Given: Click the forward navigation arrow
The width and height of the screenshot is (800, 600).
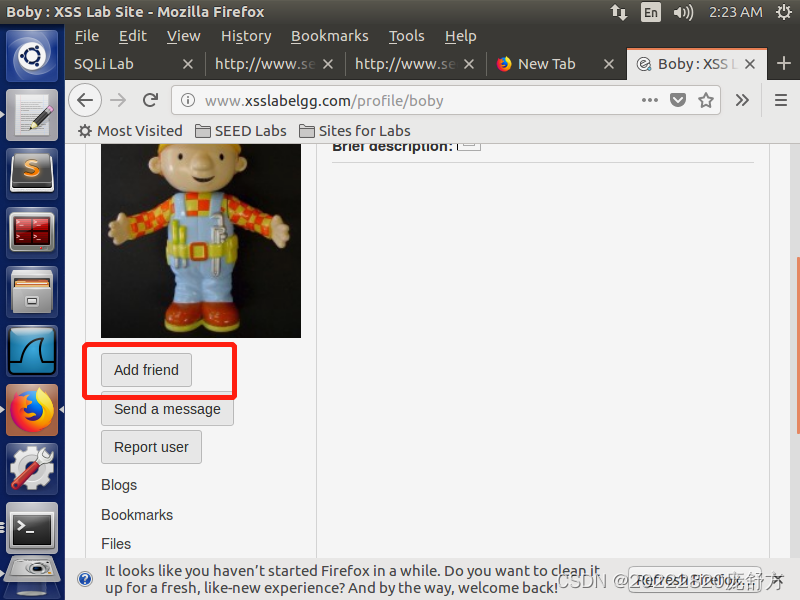Looking at the screenshot, I should [x=118, y=101].
